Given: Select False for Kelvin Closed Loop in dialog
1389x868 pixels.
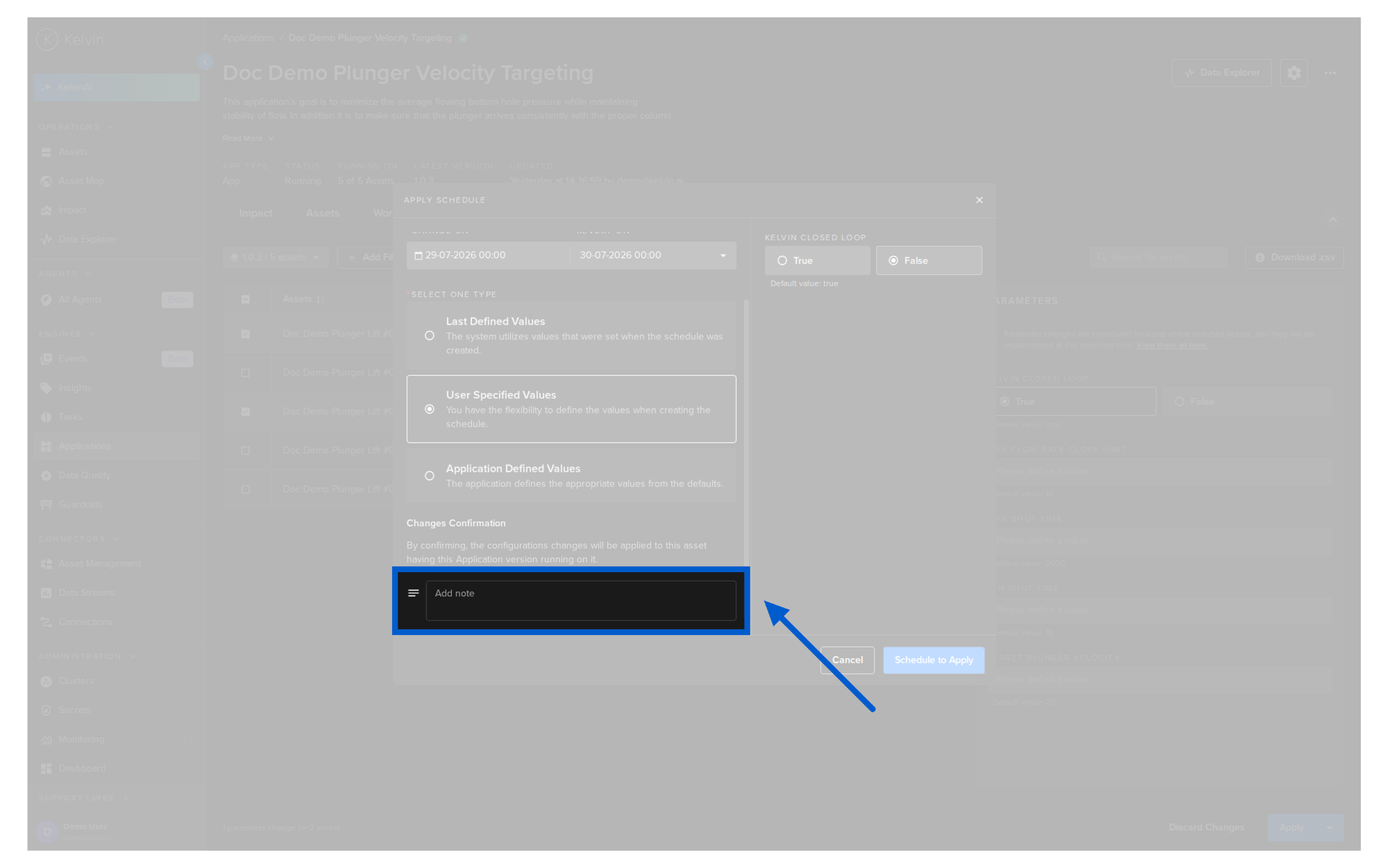Looking at the screenshot, I should (929, 260).
